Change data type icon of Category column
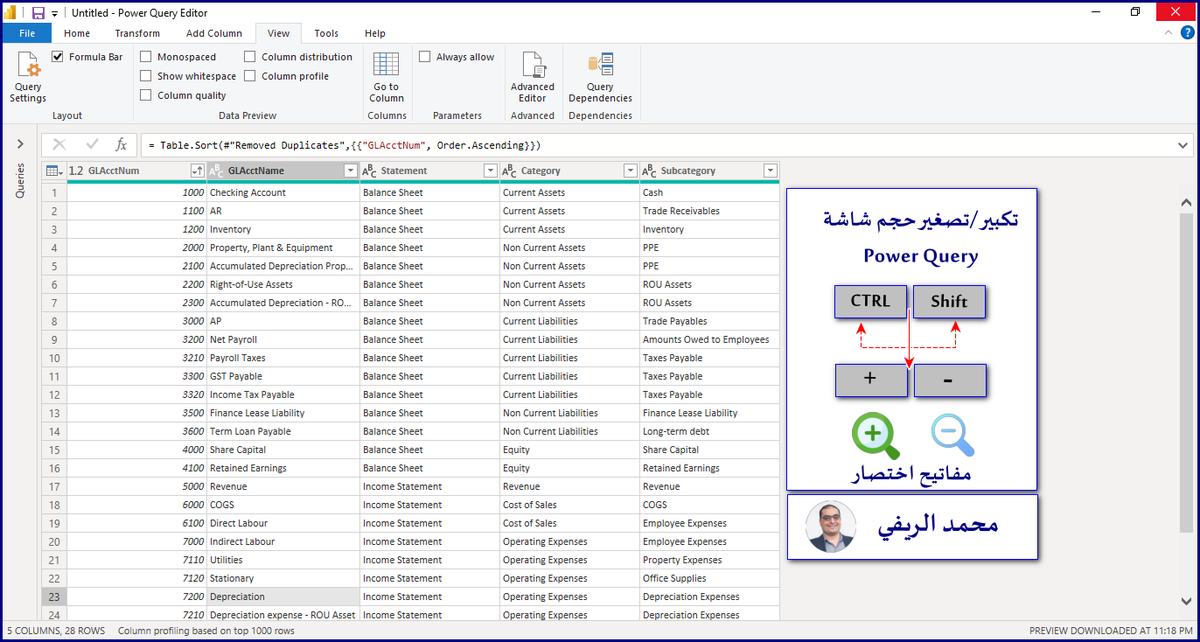 [x=510, y=171]
